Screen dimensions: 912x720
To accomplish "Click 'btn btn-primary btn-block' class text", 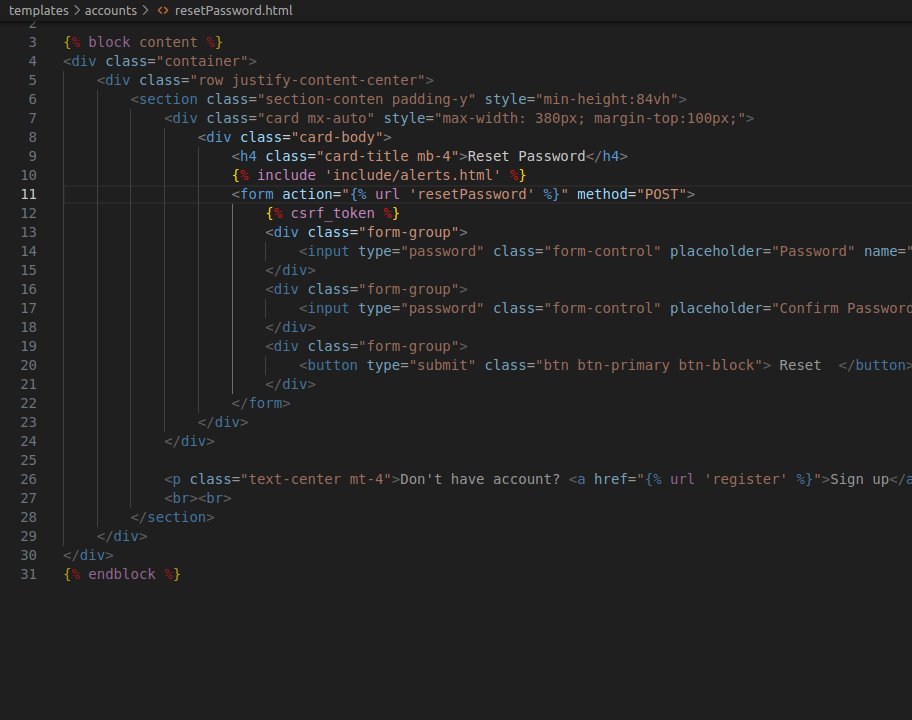I will (x=649, y=365).
